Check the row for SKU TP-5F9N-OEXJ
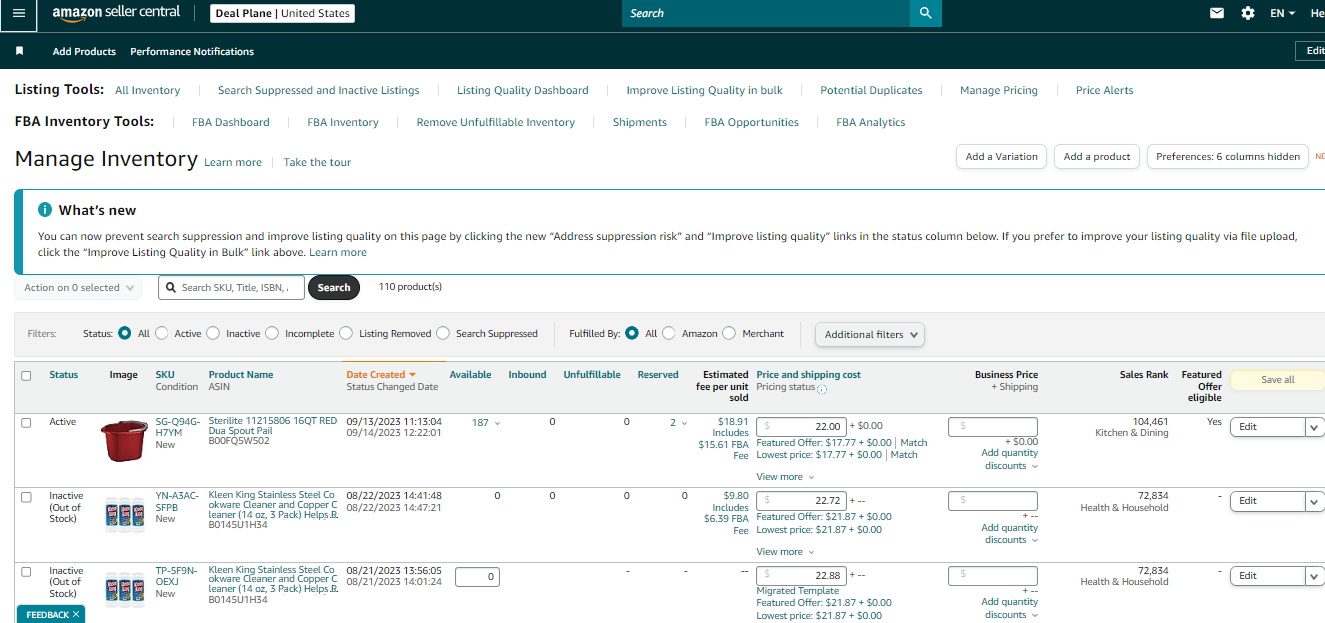Screen dimensions: 1325x623 [x=26, y=572]
